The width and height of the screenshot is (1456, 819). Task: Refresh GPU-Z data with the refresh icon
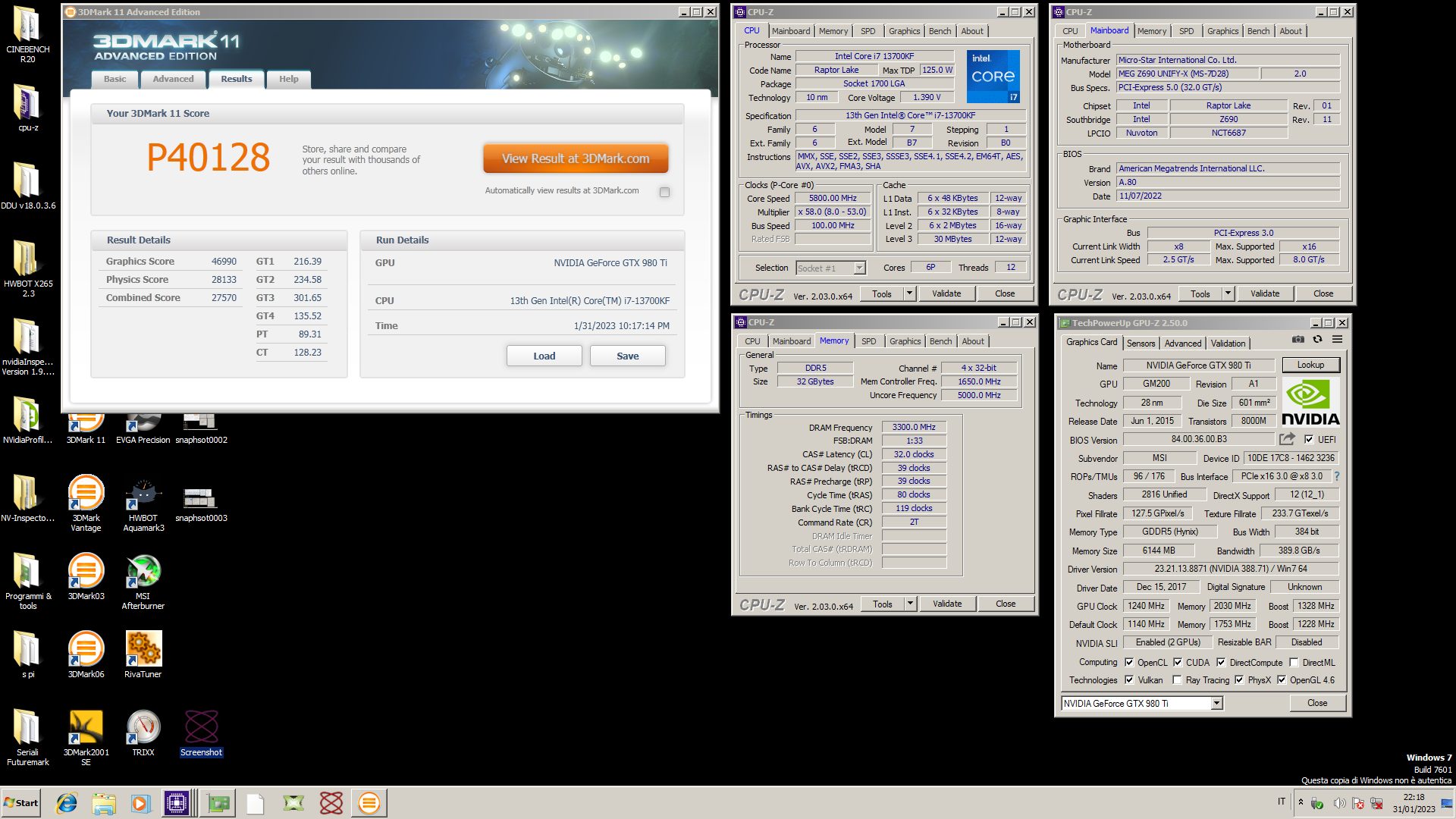[x=1317, y=339]
